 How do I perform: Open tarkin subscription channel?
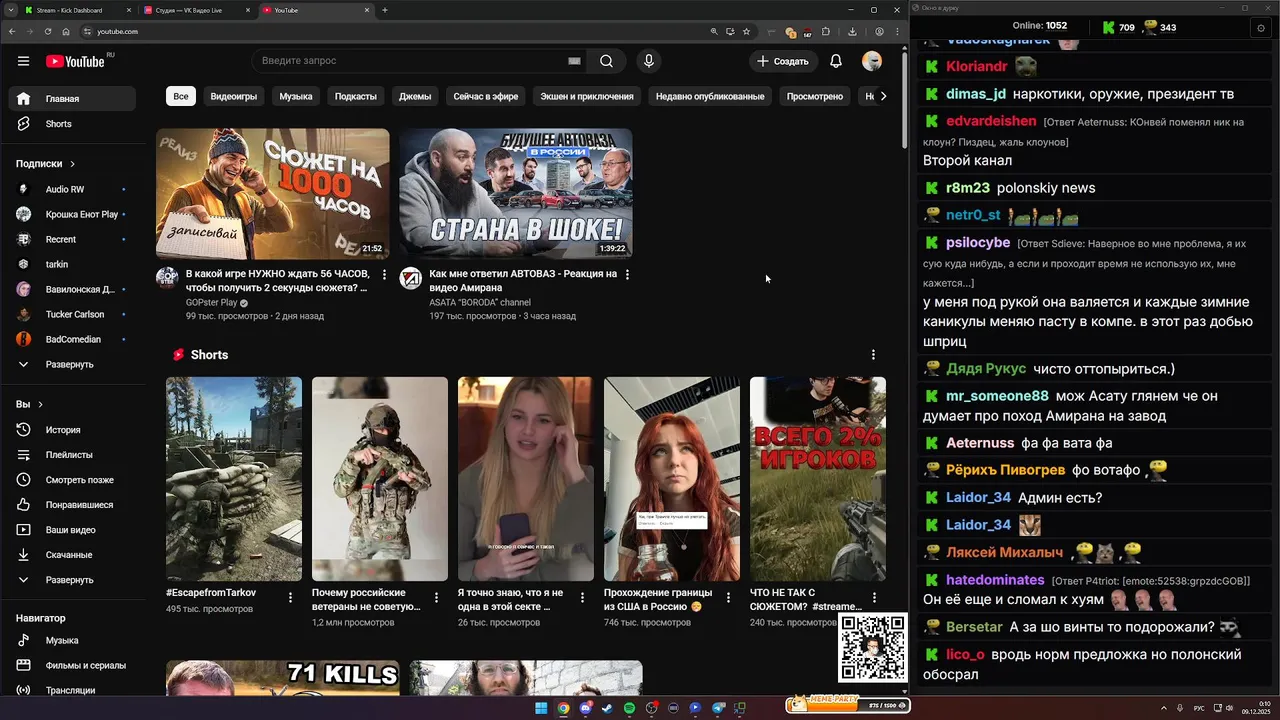click(72, 264)
